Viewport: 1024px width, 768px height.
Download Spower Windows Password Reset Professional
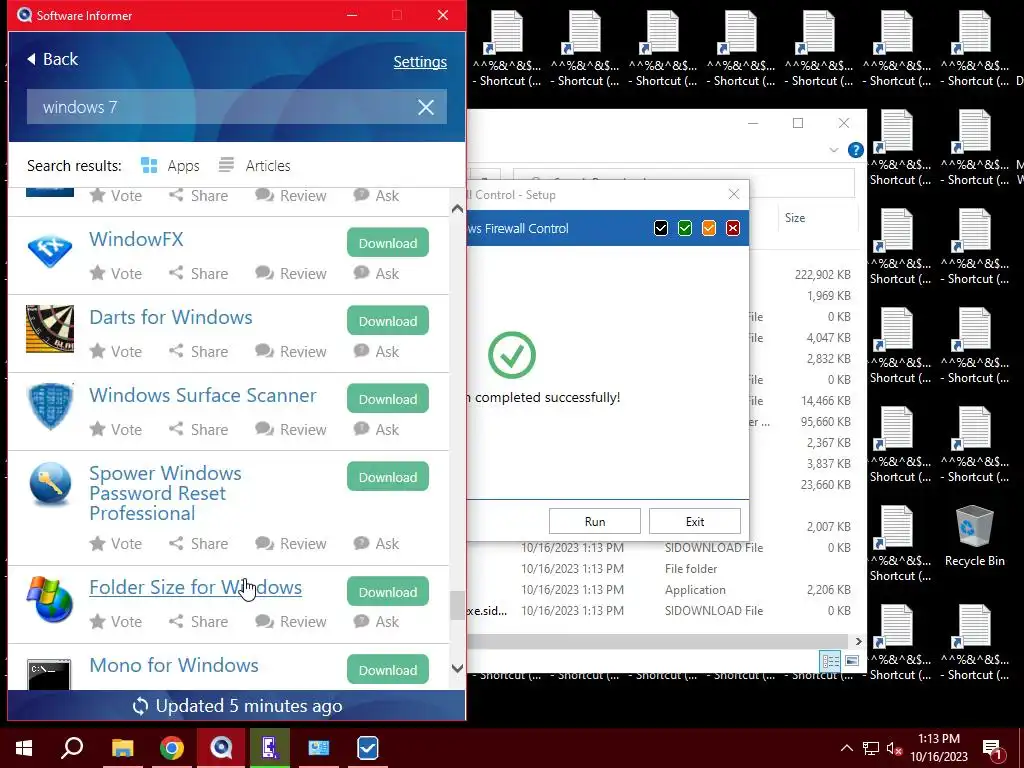[x=388, y=477]
